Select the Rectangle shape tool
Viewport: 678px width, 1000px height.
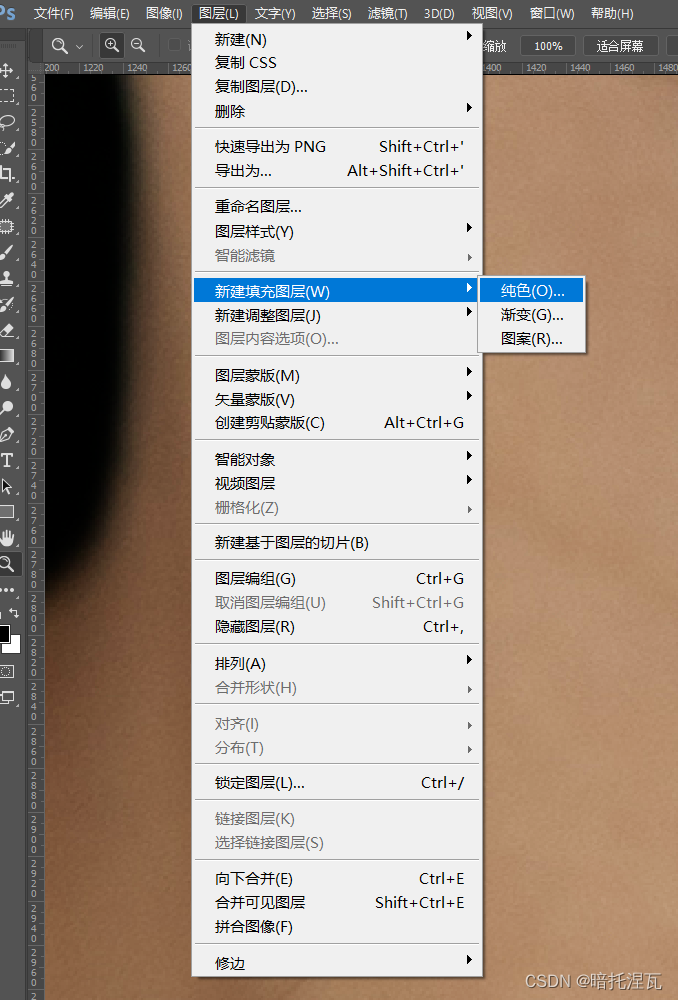[x=7, y=512]
